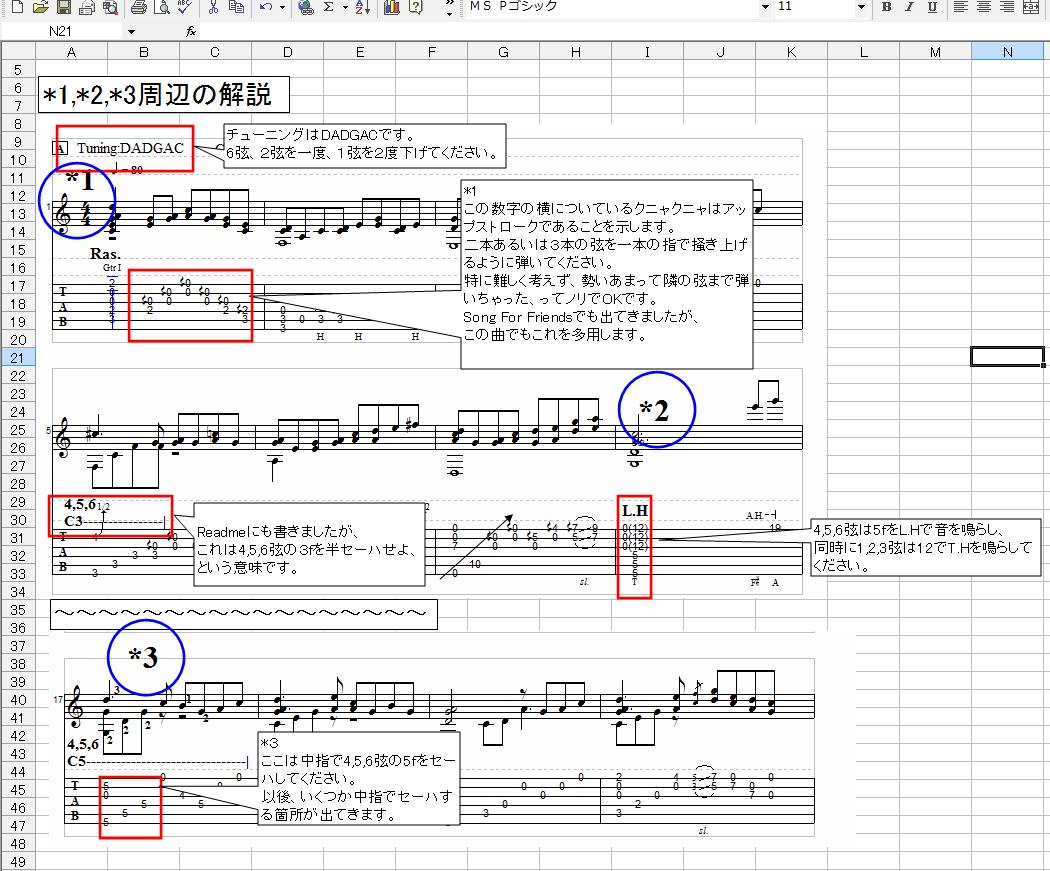The height and width of the screenshot is (871, 1050).
Task: Click the Save icon in the toolbar
Action: [x=63, y=8]
